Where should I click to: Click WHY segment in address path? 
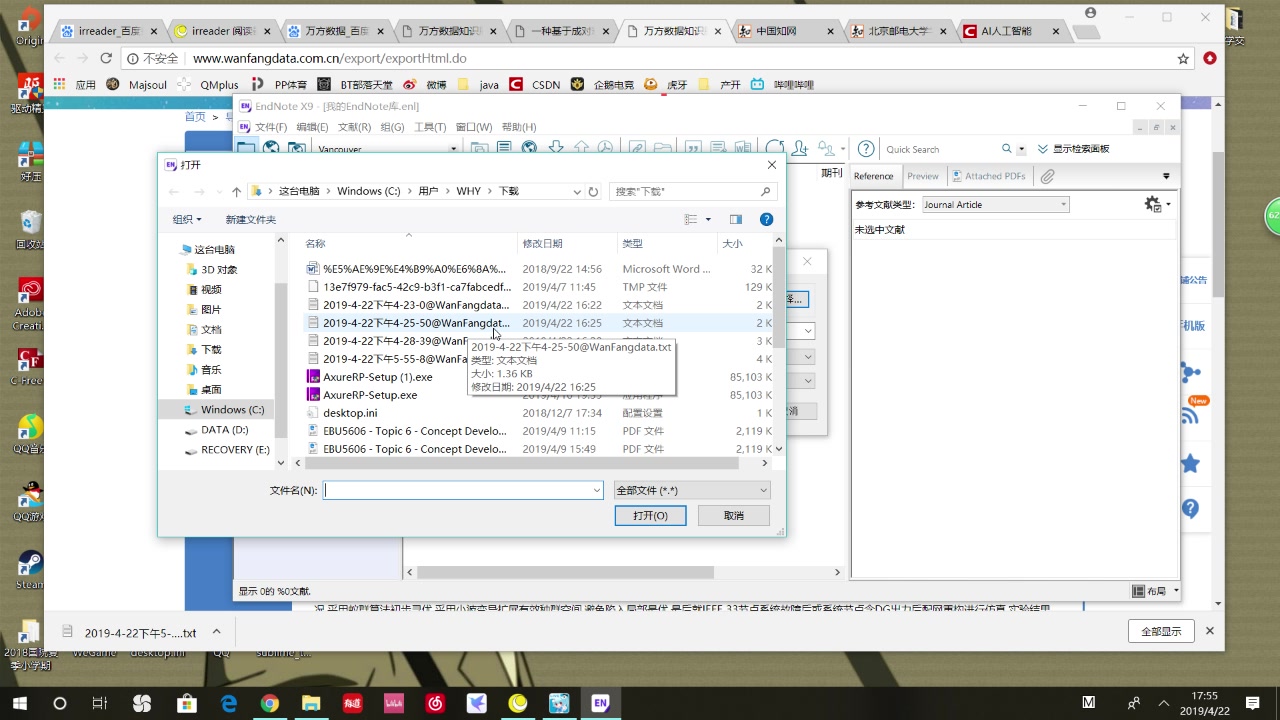[x=468, y=191]
